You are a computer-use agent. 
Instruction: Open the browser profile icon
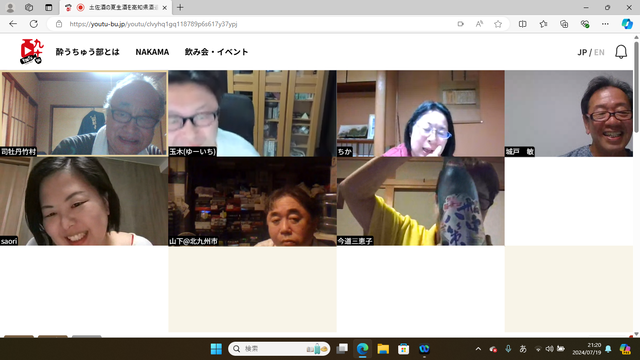click(x=10, y=8)
